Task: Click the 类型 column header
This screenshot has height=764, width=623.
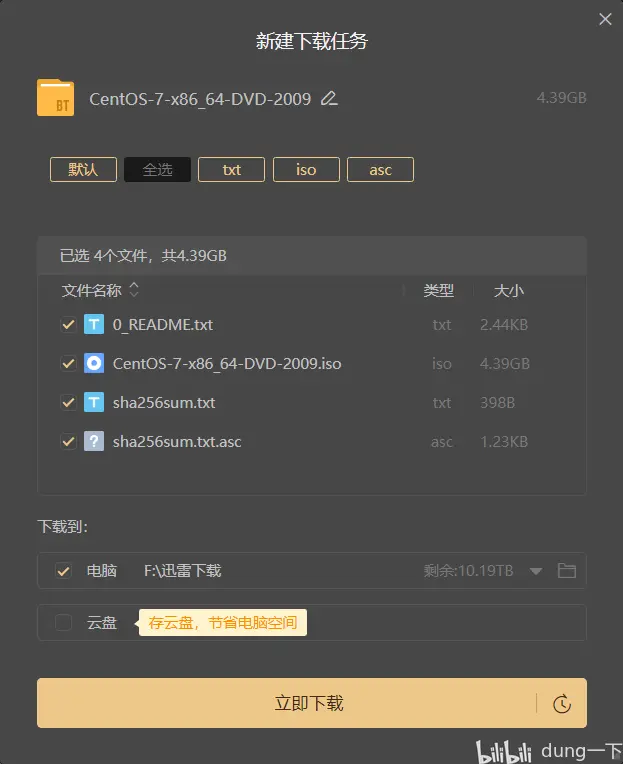Action: pyautogui.click(x=438, y=291)
